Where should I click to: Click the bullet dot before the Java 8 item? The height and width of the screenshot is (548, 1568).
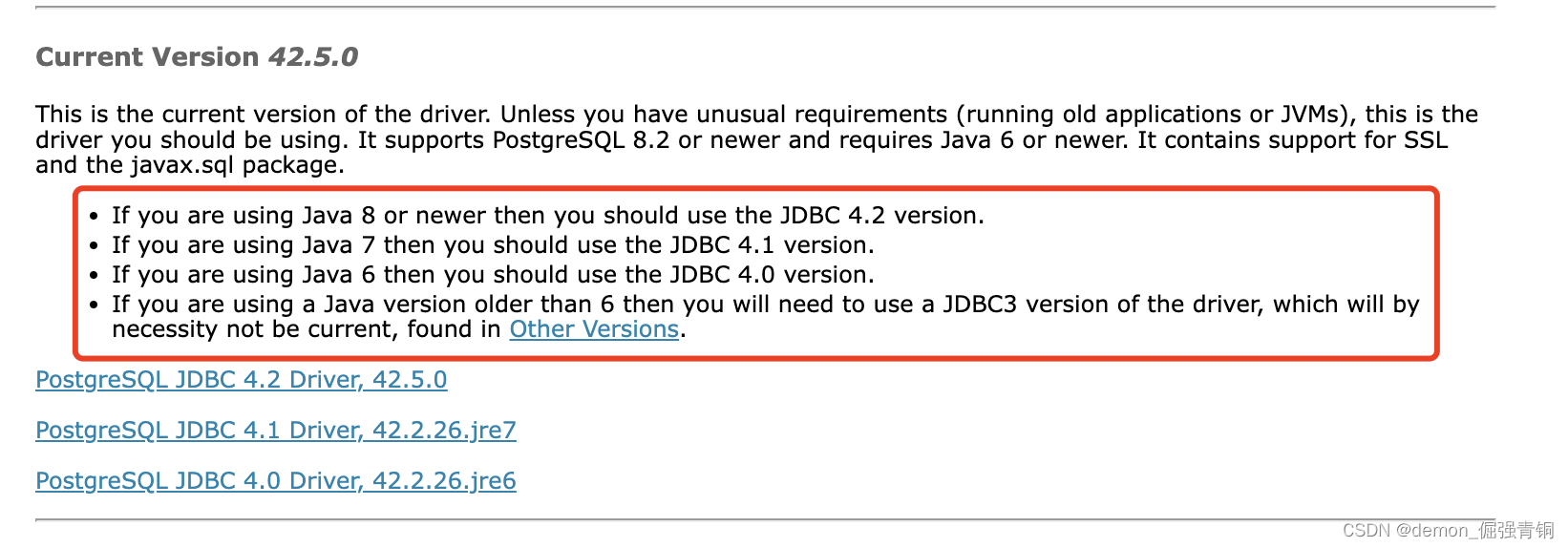(94, 217)
